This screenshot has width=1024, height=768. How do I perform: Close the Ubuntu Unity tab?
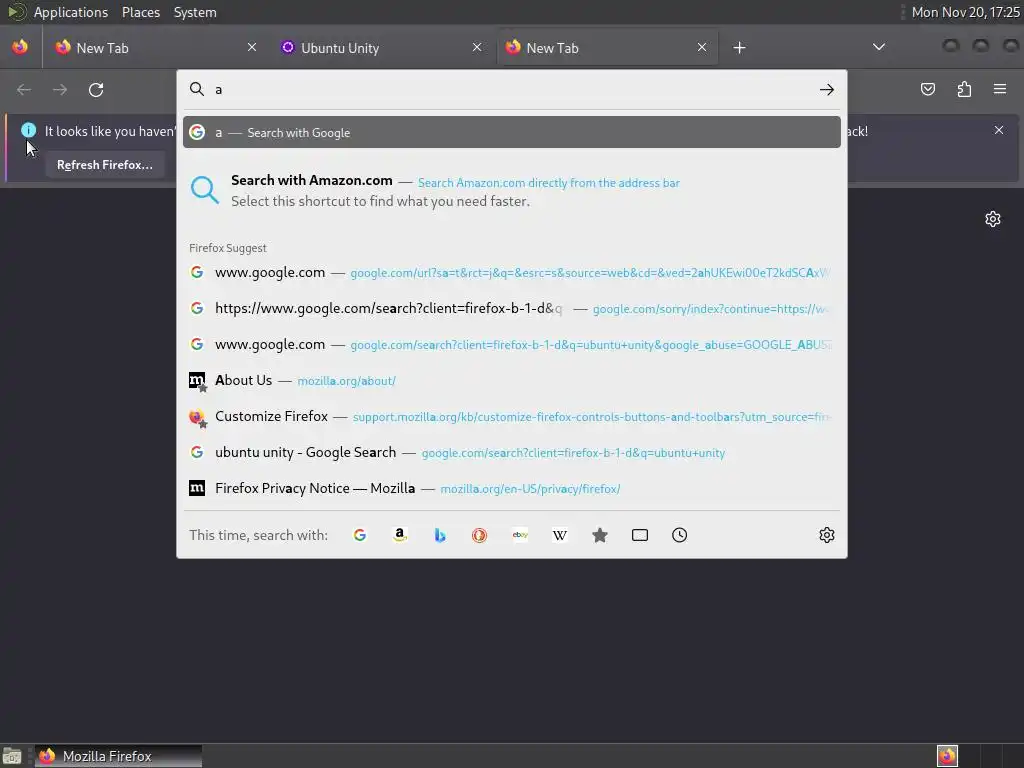point(477,47)
